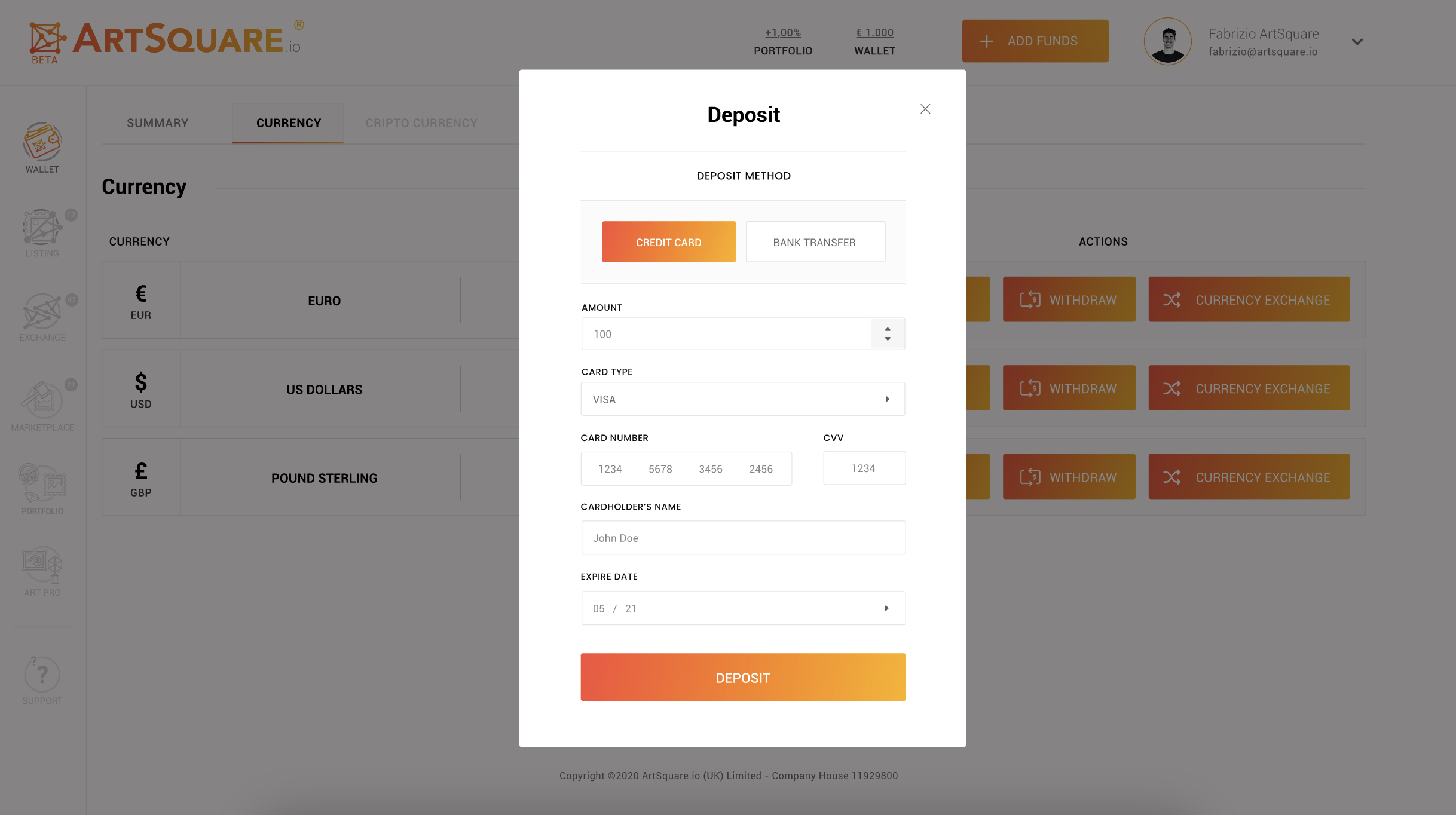Click the orange Deposit submit button

click(742, 677)
